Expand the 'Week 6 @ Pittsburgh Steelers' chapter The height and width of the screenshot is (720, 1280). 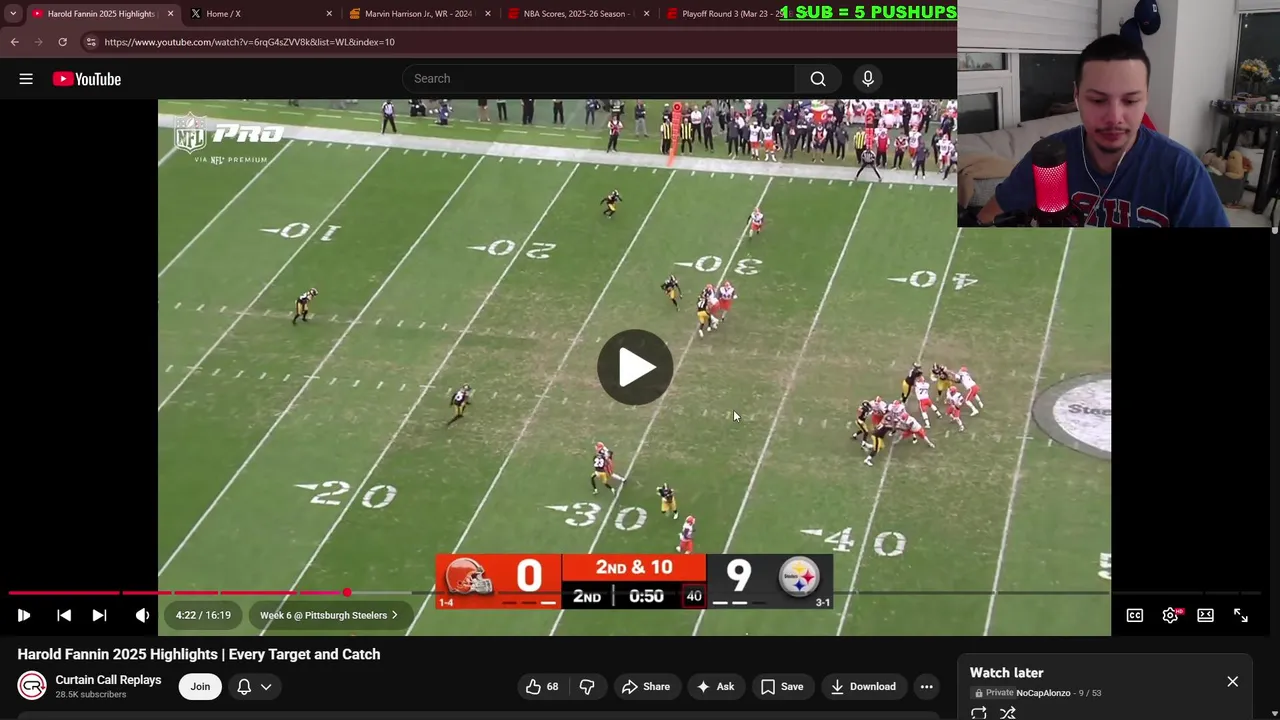pyautogui.click(x=329, y=615)
